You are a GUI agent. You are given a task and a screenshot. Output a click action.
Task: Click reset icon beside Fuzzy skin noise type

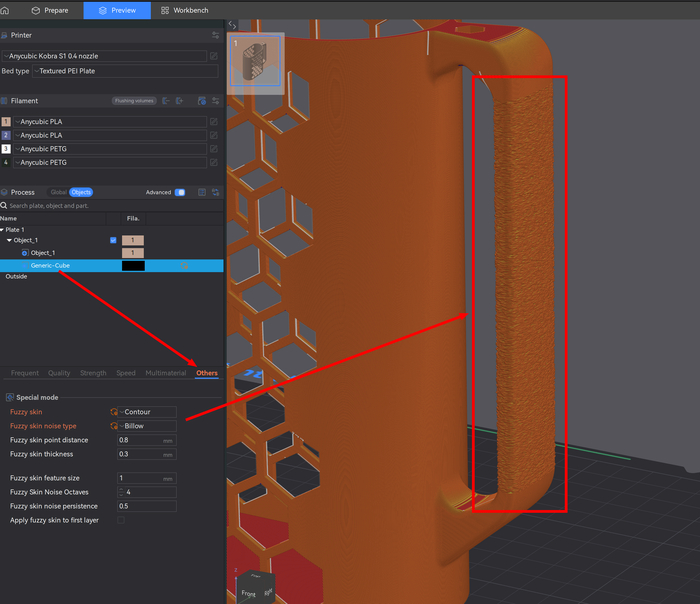tap(114, 426)
